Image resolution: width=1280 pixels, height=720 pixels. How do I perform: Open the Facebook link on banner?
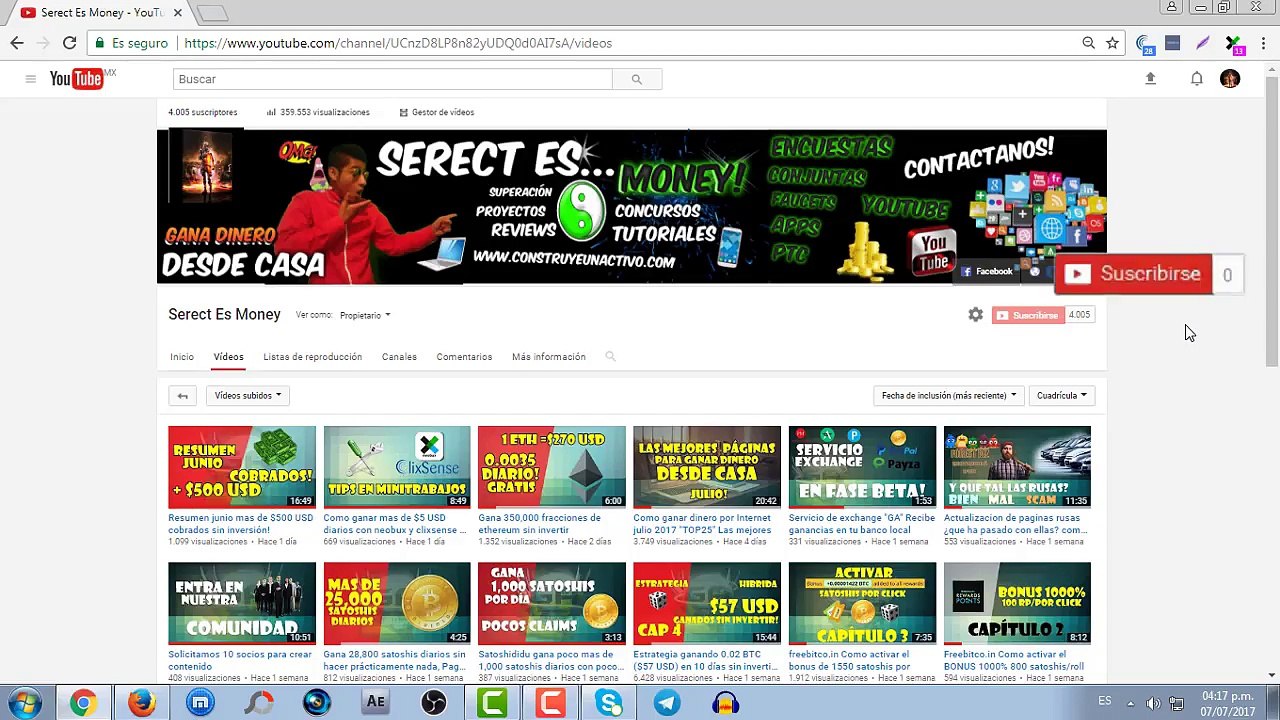[987, 271]
